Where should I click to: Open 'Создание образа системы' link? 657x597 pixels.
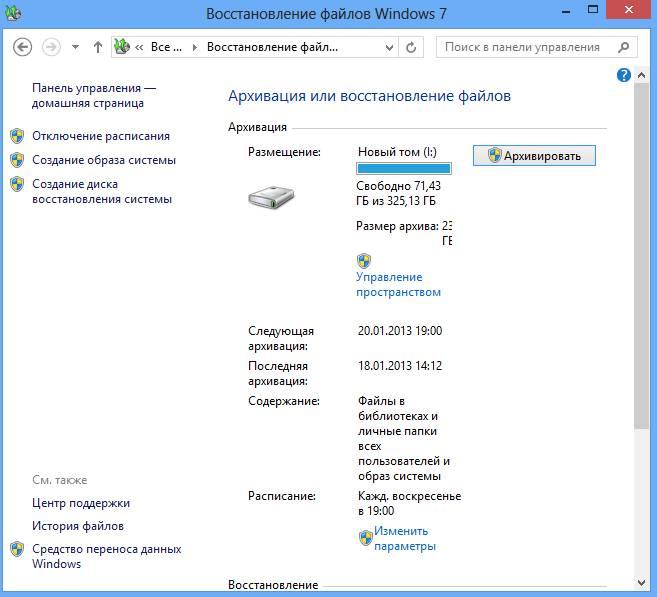pyautogui.click(x=104, y=160)
